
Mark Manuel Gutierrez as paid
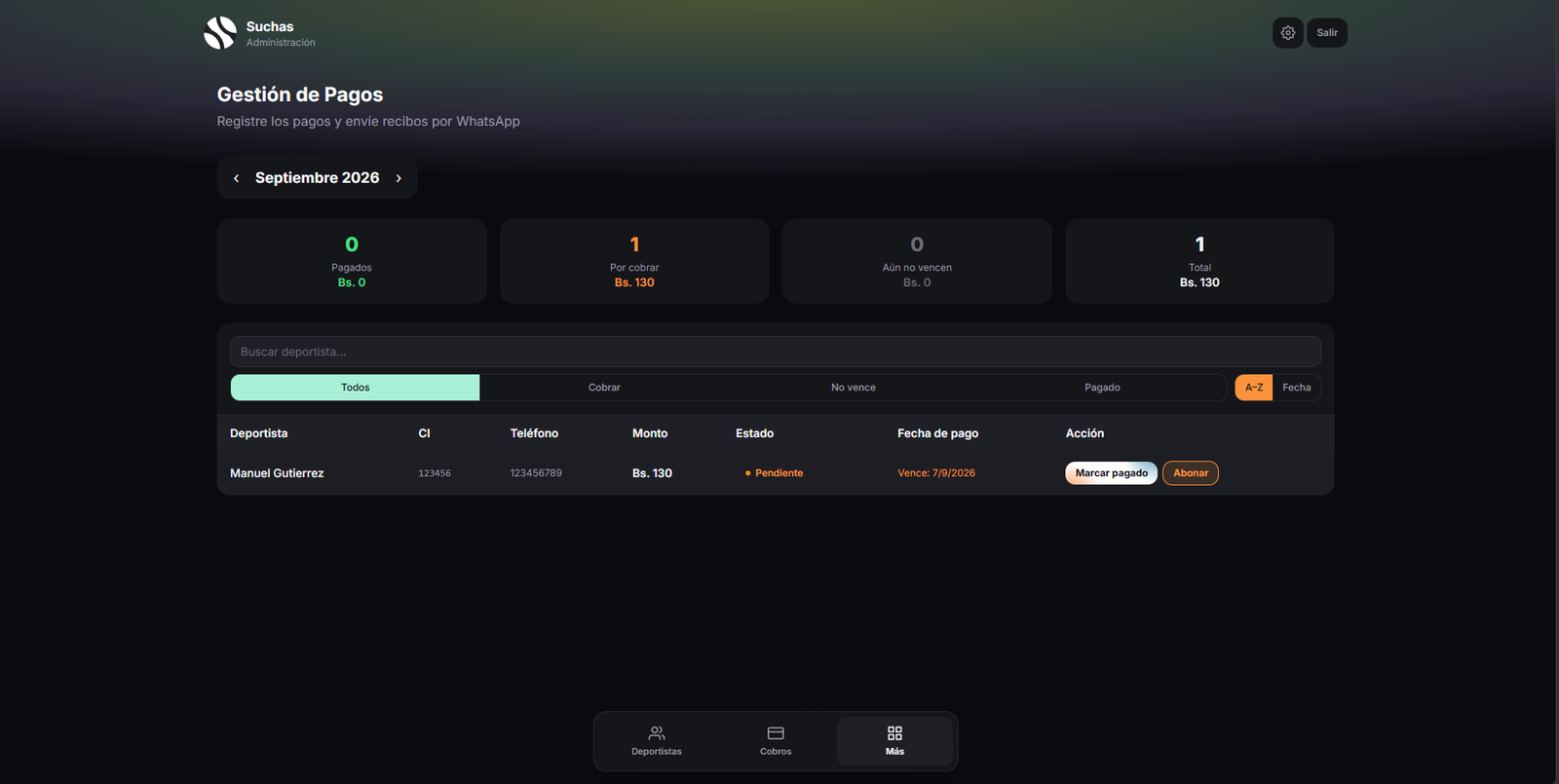[x=1111, y=473]
